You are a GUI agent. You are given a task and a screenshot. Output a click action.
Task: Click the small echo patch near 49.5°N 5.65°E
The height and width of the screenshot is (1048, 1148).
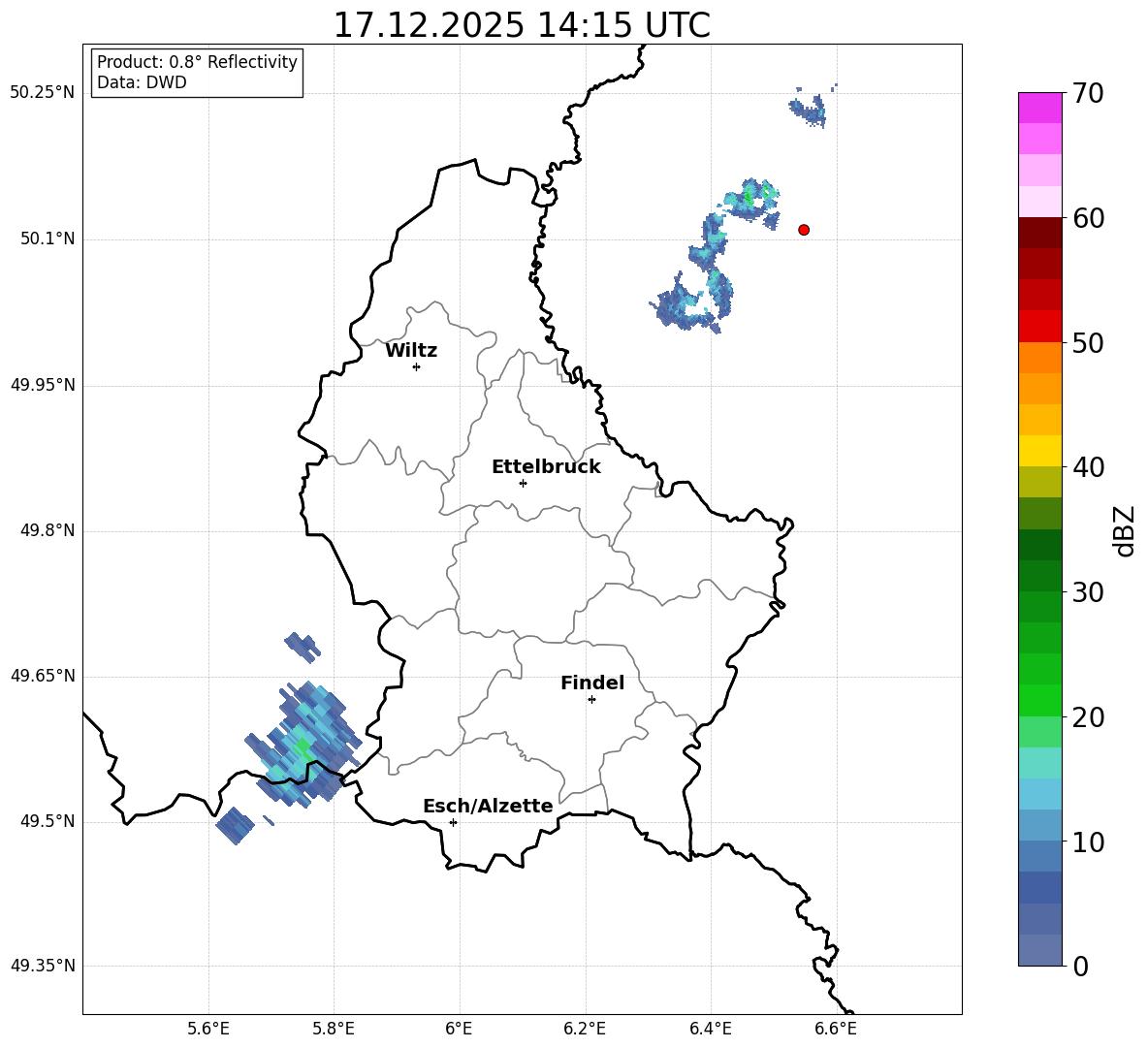[236, 825]
